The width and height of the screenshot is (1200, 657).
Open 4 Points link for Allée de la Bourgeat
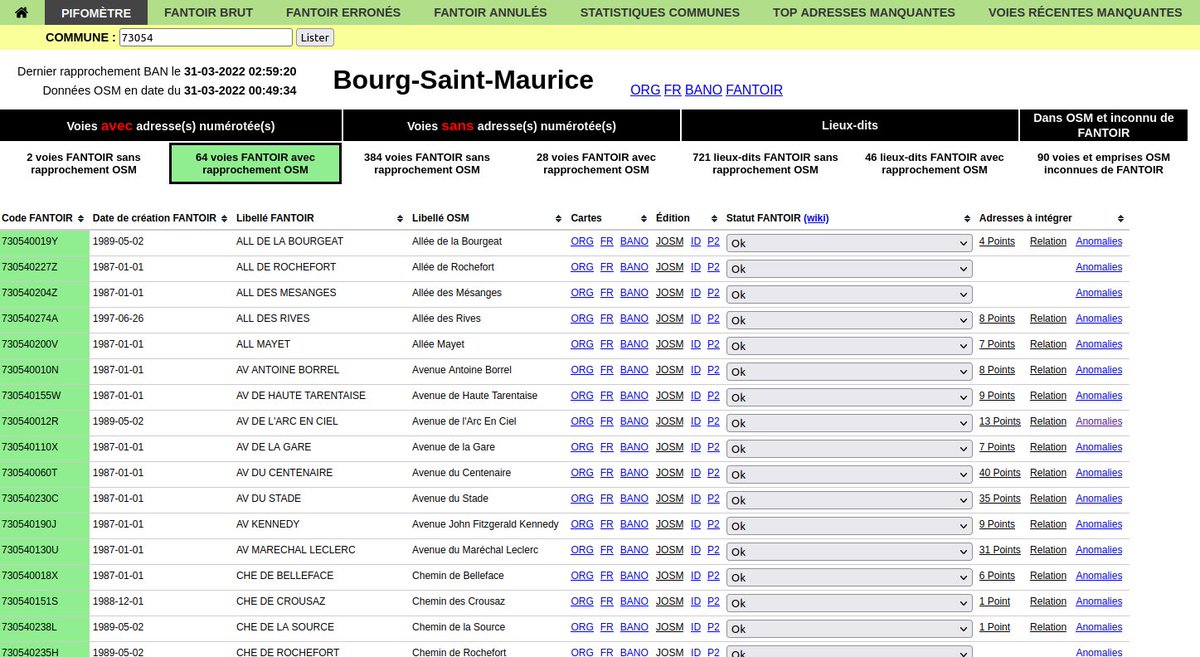[997, 241]
